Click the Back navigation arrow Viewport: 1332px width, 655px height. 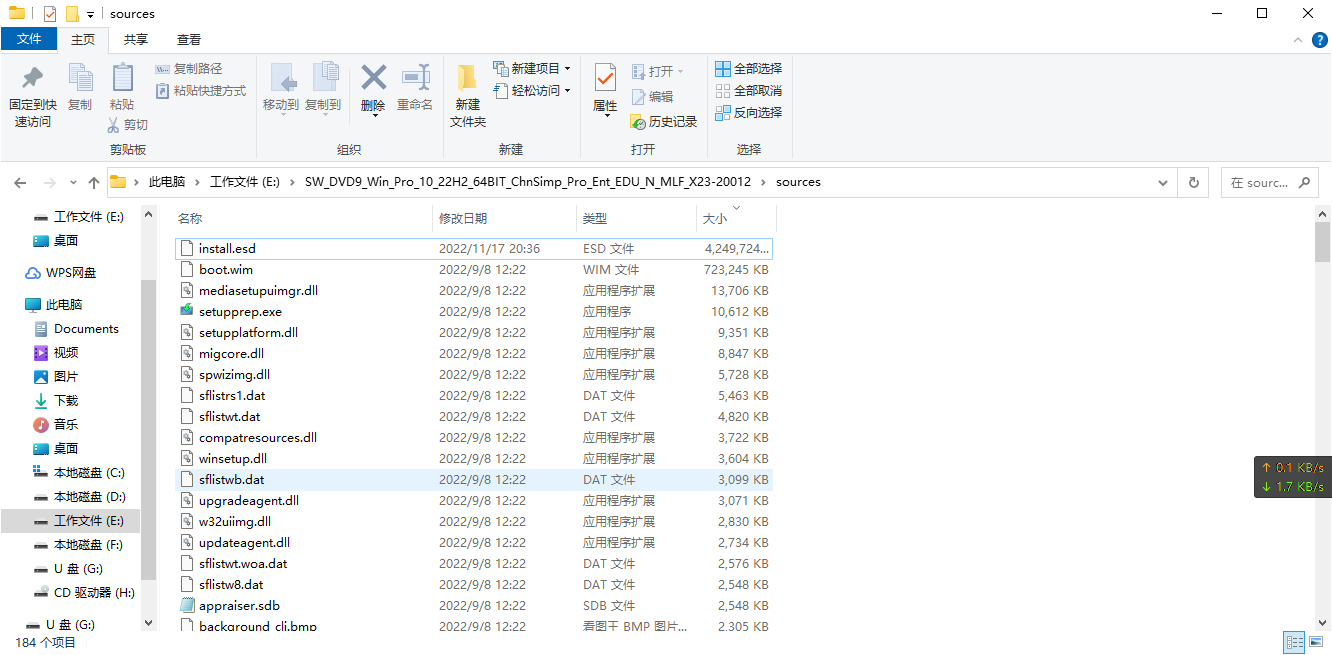(20, 183)
